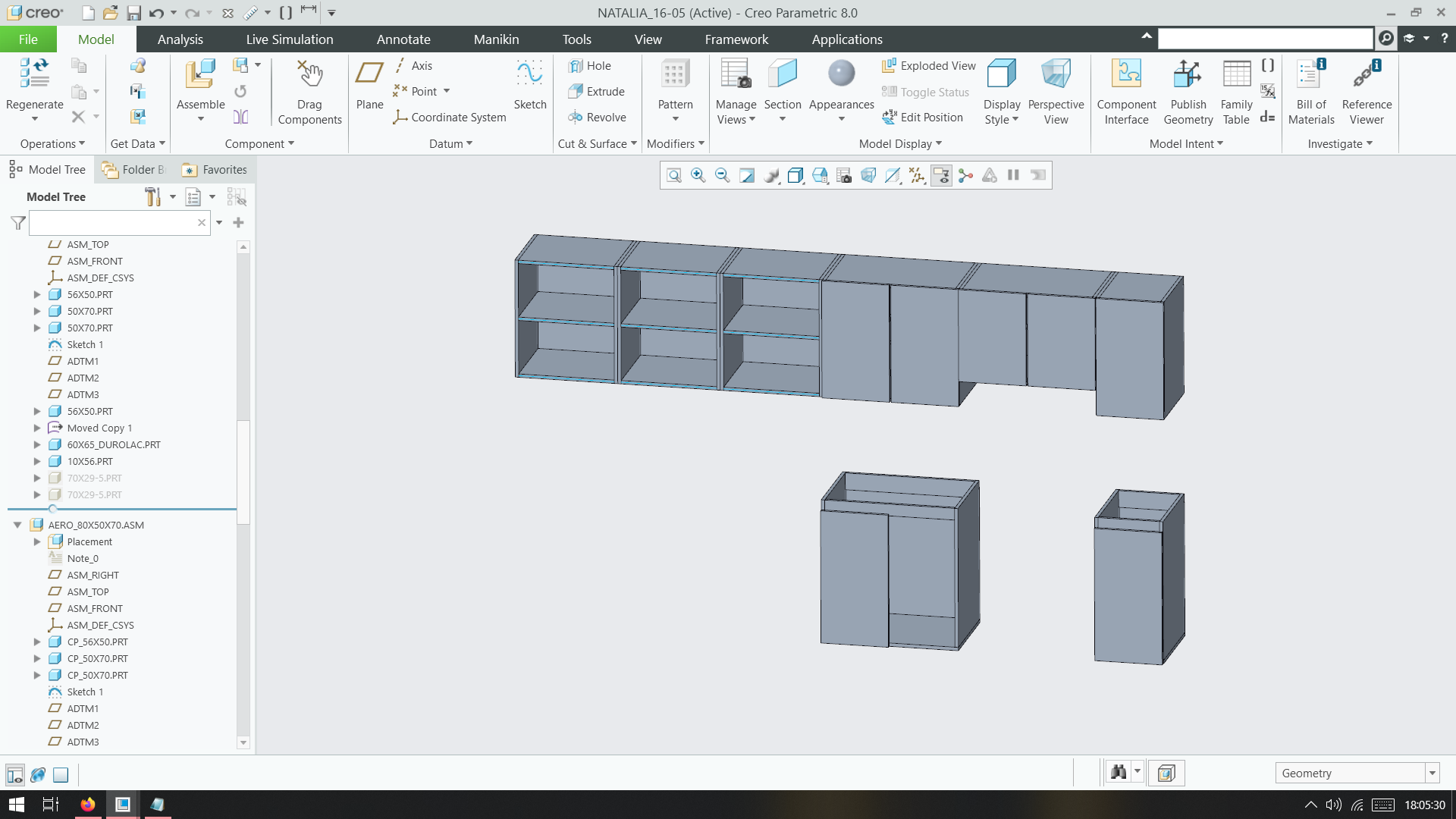Open the Bill of Materials viewer
The image size is (1456, 819).
[x=1310, y=89]
